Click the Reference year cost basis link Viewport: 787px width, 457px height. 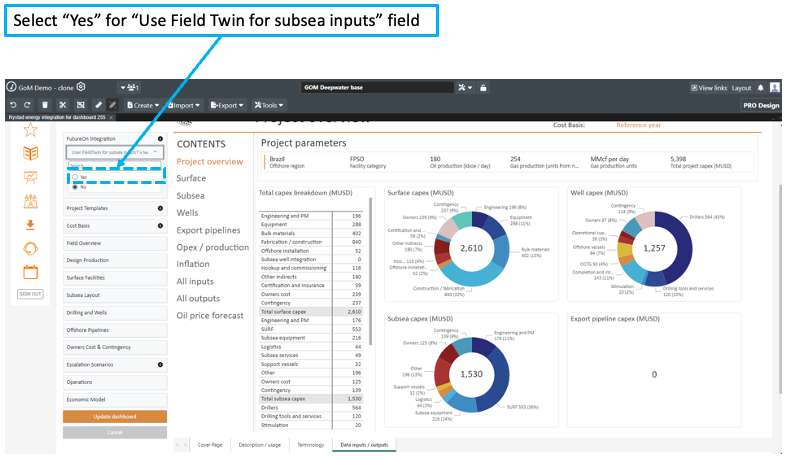pyautogui.click(x=638, y=125)
